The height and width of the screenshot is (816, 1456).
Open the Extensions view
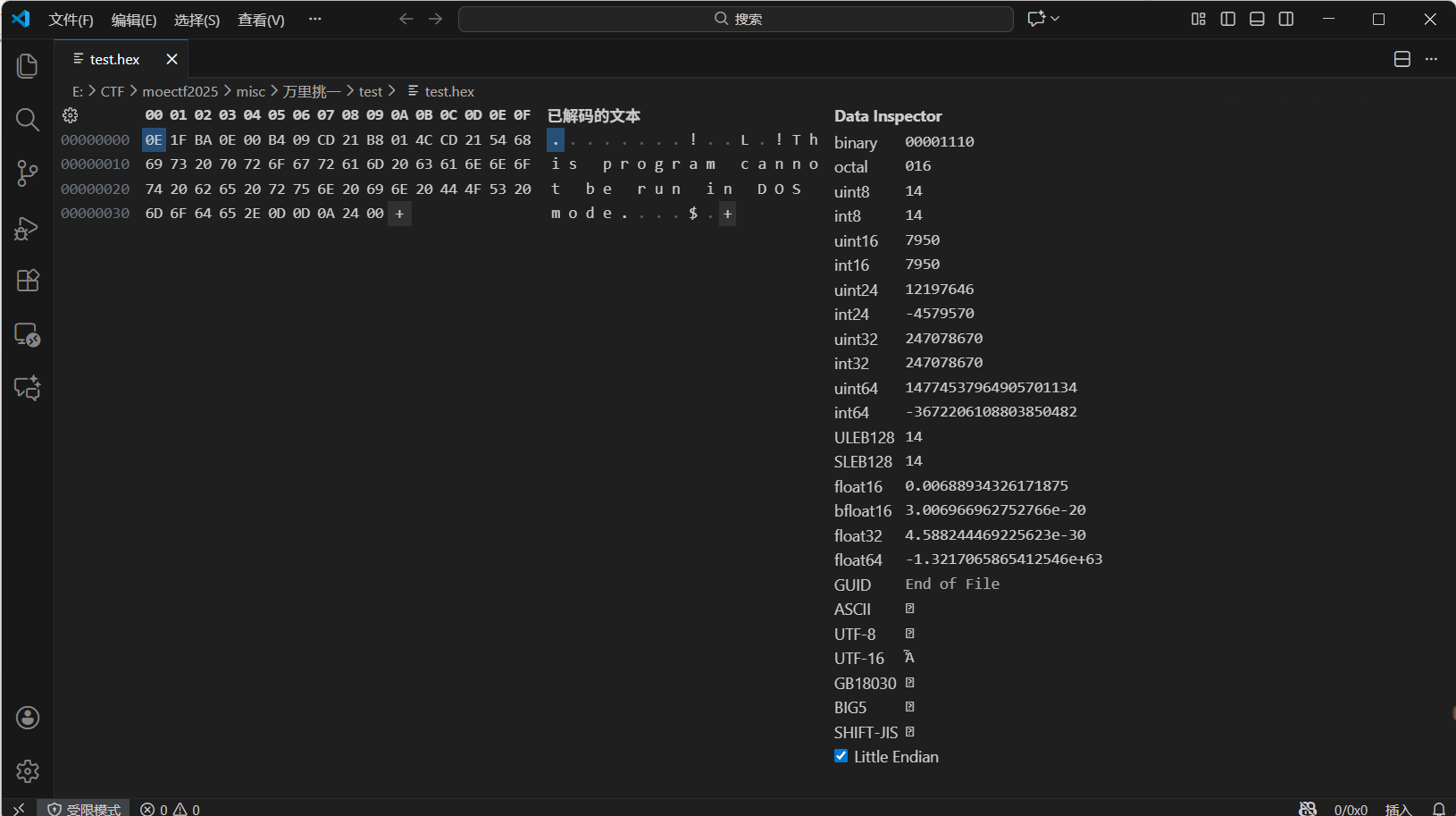click(27, 281)
